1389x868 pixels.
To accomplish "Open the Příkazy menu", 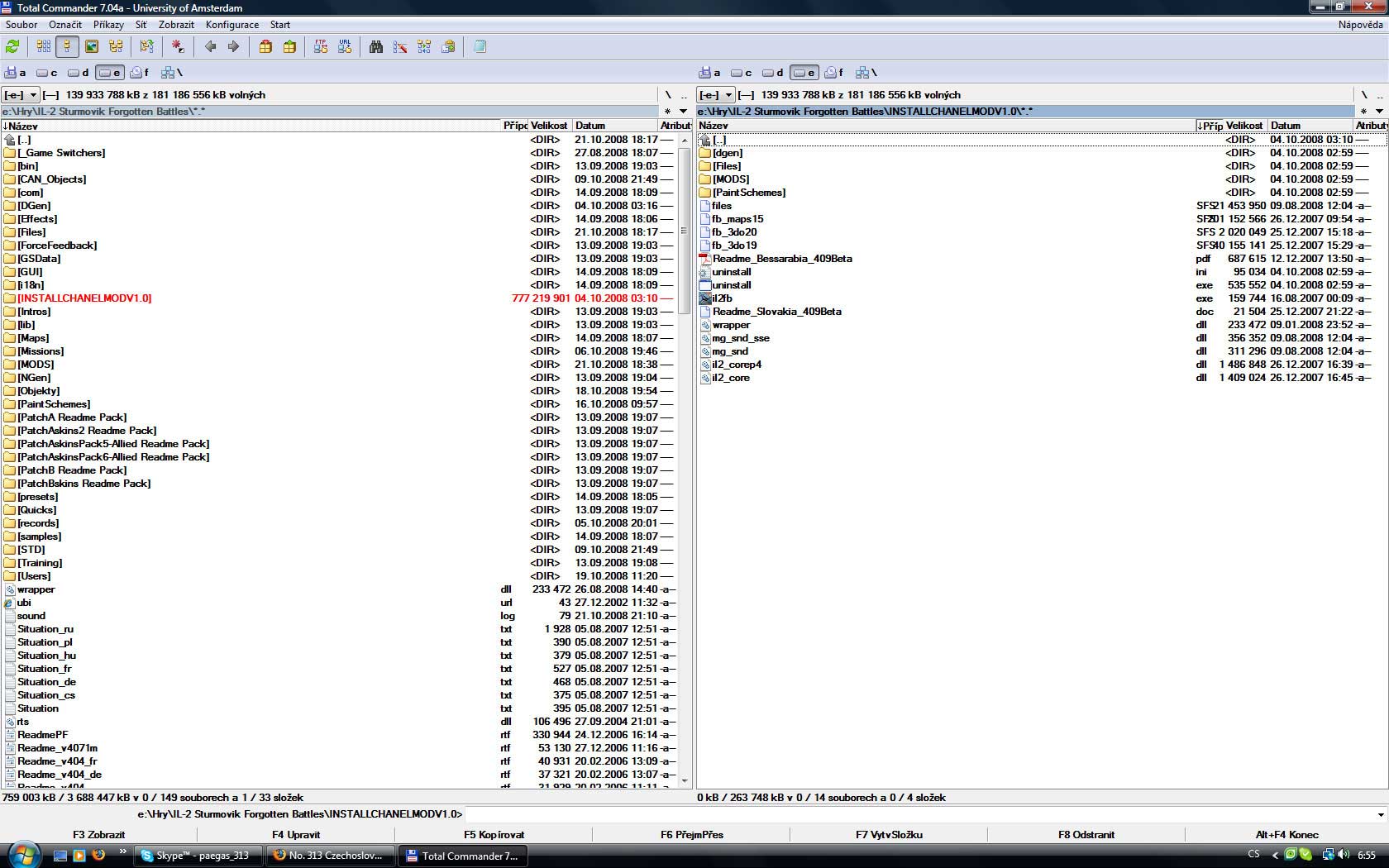I will 108,25.
